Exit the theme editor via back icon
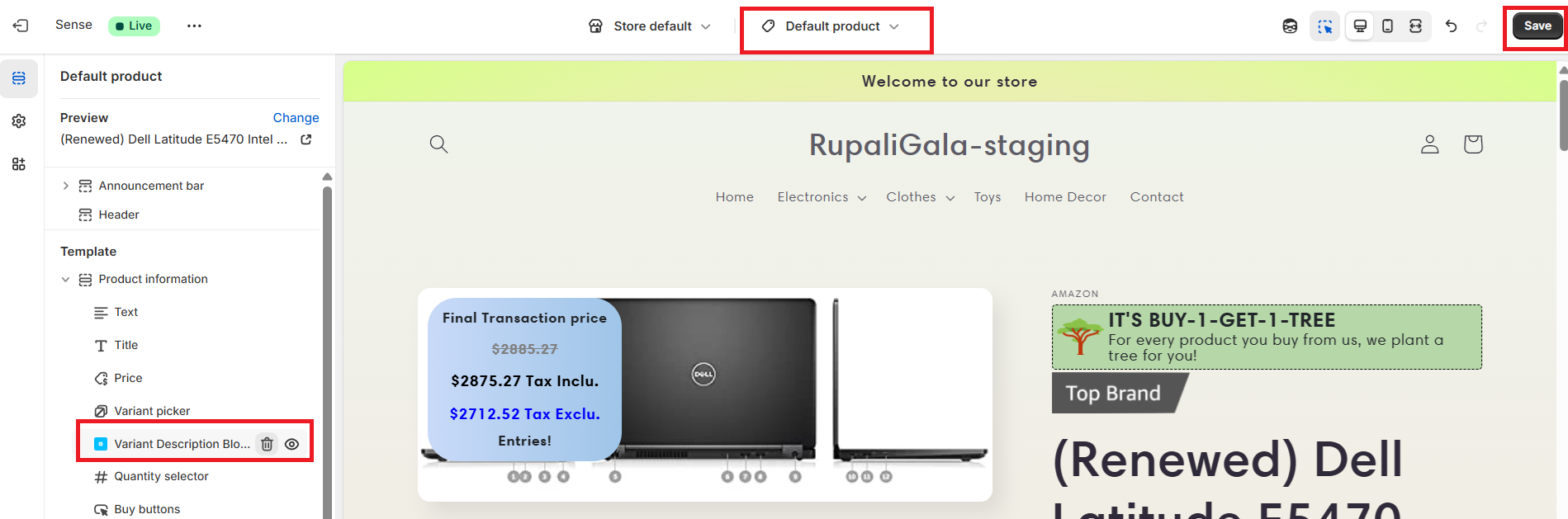 21,26
